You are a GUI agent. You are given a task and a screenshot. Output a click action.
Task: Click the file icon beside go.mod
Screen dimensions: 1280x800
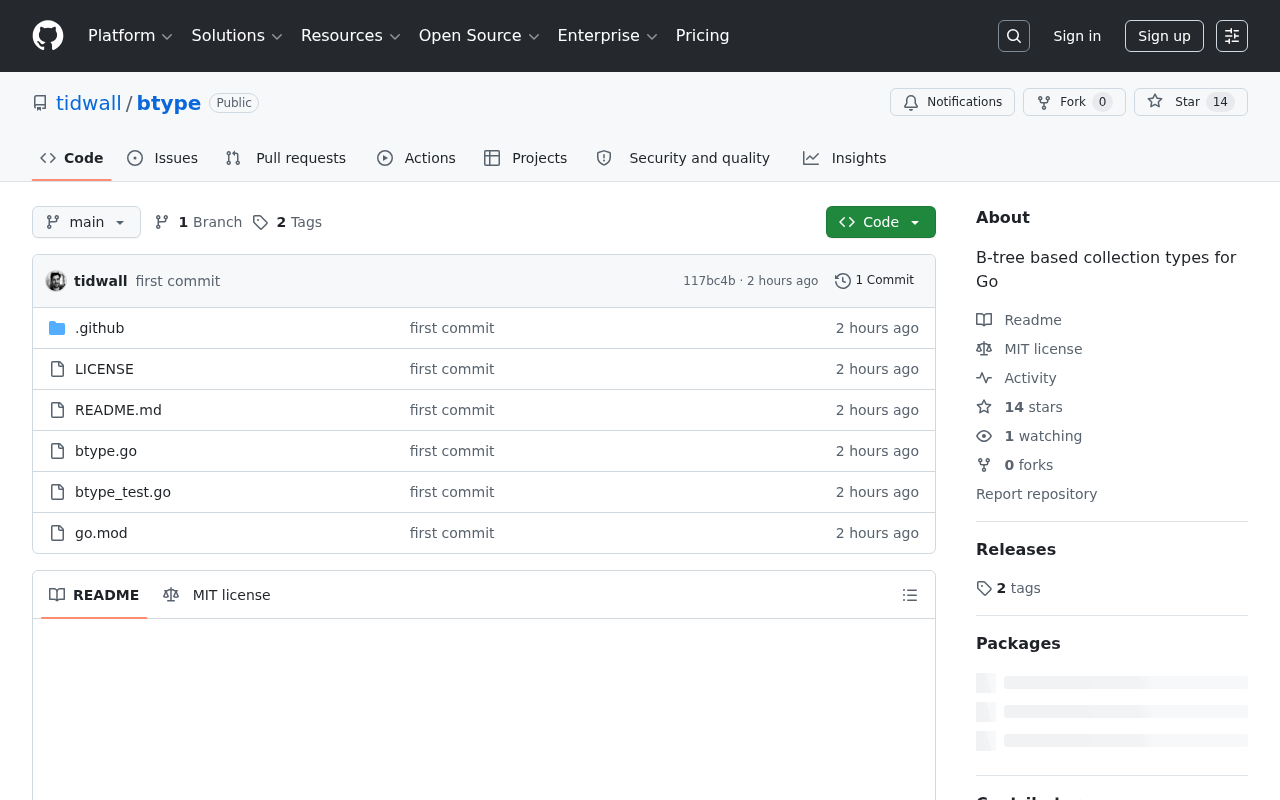click(57, 533)
